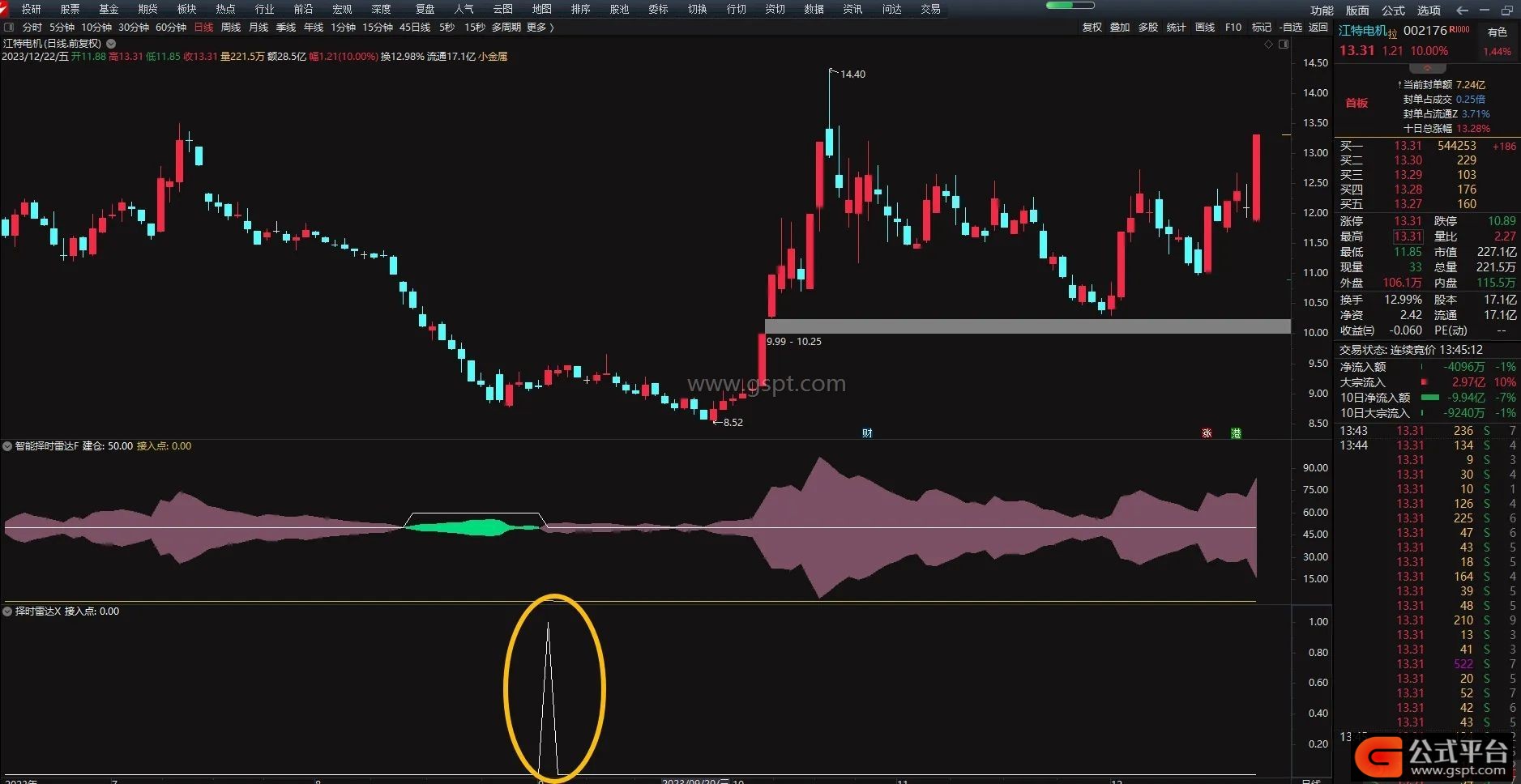Expand the 更多 period options
Screen dimensions: 1521x784
coord(540,28)
